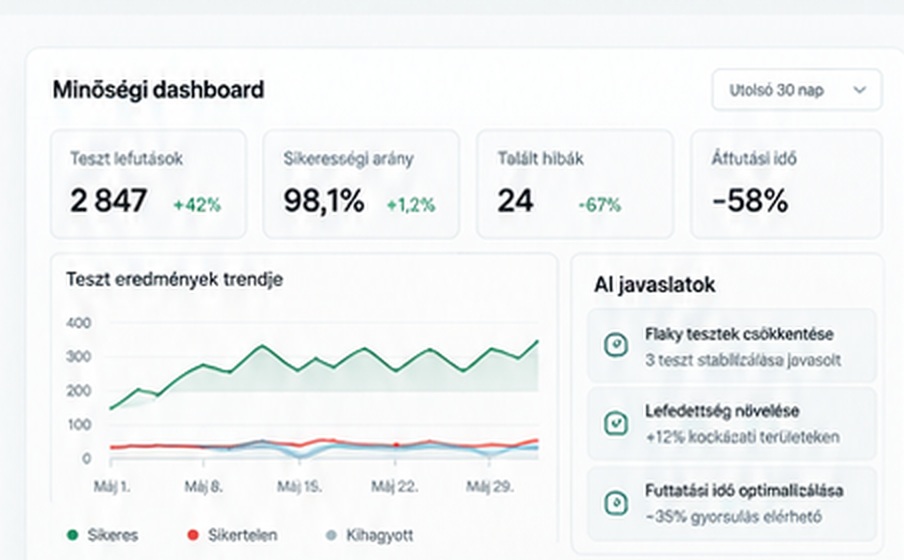Click the Máj 1. axis label
This screenshot has width=904, height=560.
[x=112, y=487]
